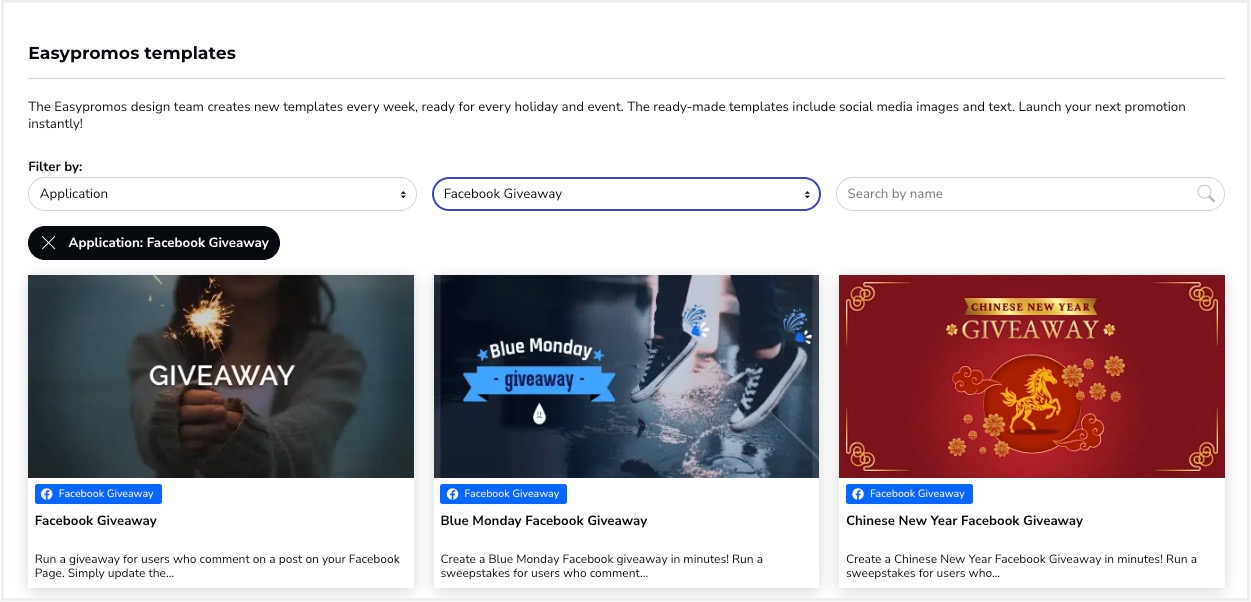The height and width of the screenshot is (602, 1251).
Task: Open the sparkler GIVEAWAY template thumbnail
Action: coord(221,376)
